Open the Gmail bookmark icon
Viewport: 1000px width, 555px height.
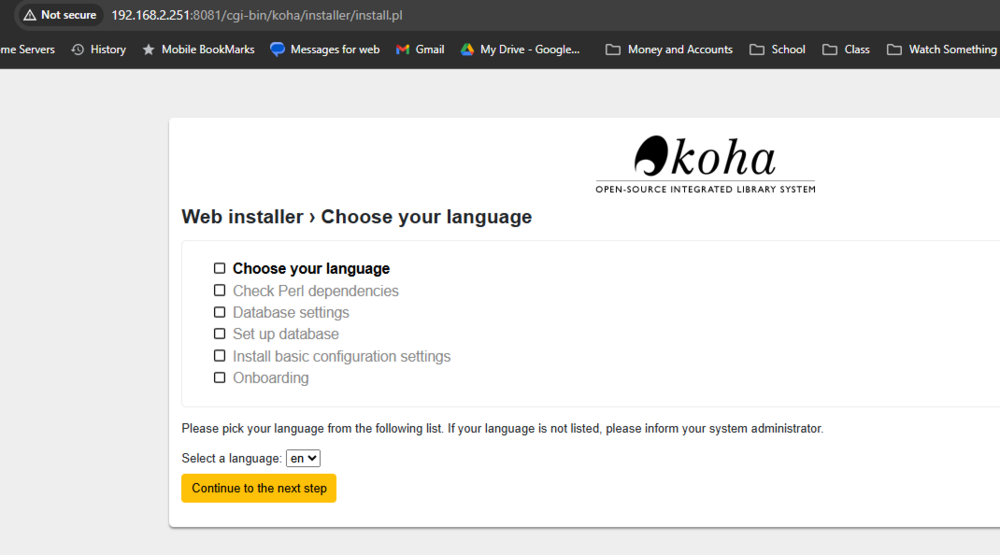pyautogui.click(x=402, y=50)
